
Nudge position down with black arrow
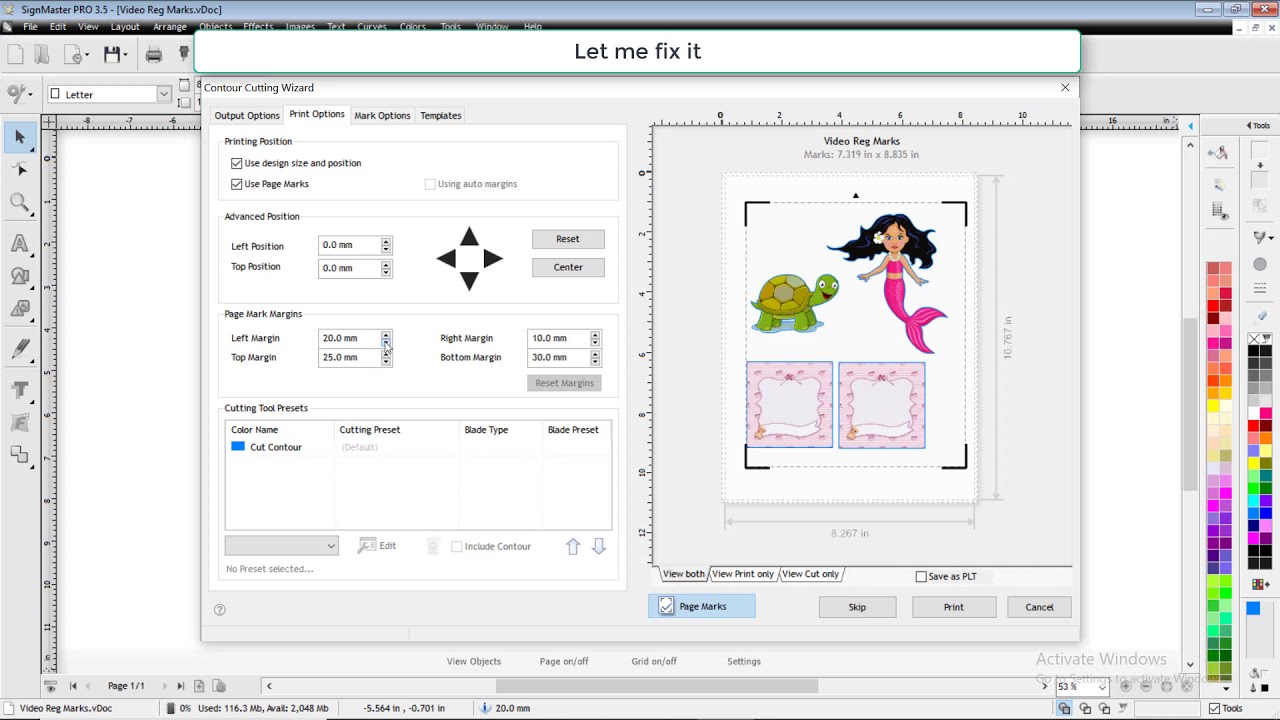coord(470,282)
